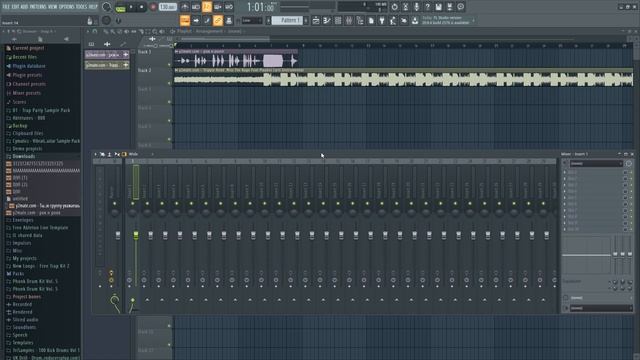Open the Piano roll view icon
The width and height of the screenshot is (640, 360).
[x=327, y=20]
